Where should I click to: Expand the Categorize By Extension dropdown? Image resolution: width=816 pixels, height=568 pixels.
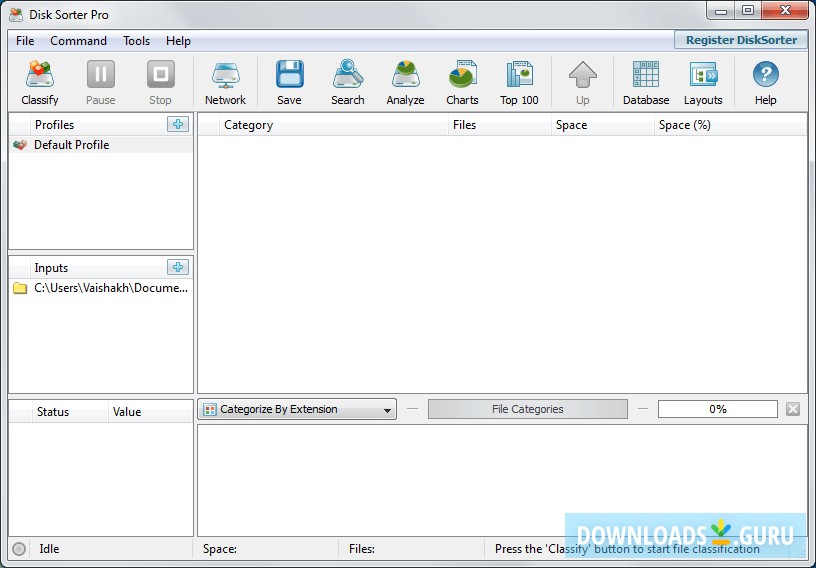[x=297, y=409]
